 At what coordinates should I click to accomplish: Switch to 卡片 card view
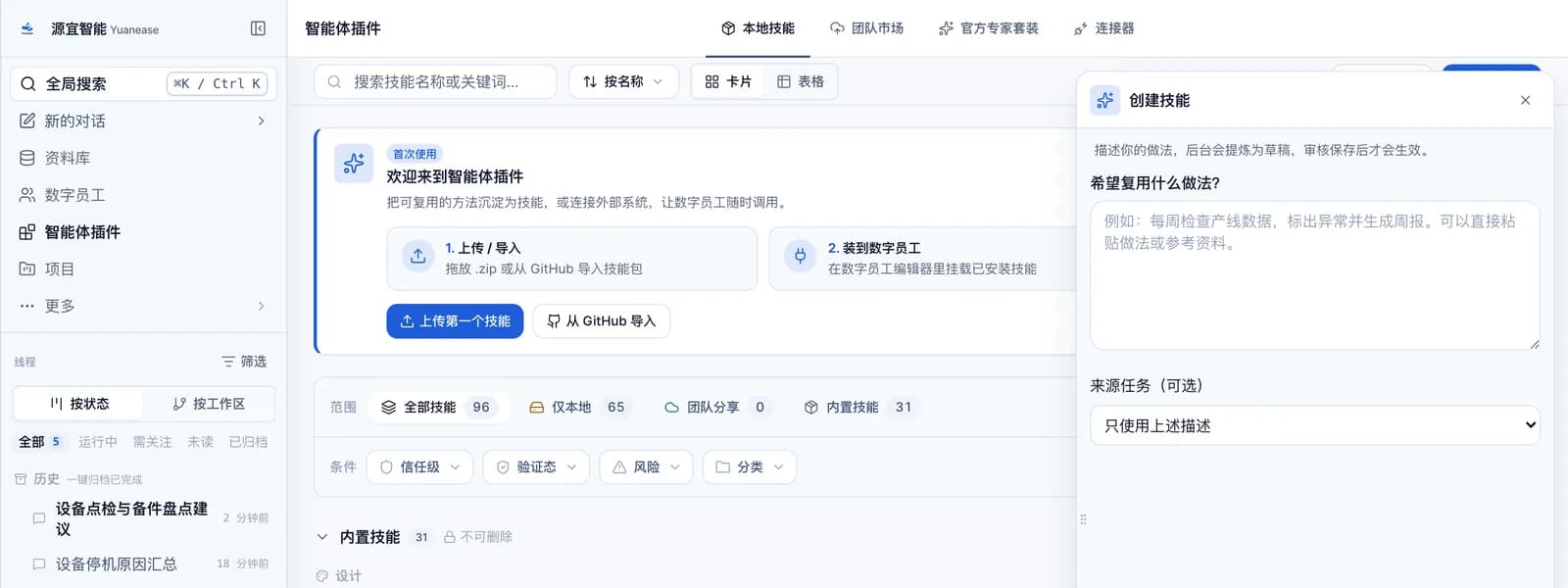coord(728,81)
